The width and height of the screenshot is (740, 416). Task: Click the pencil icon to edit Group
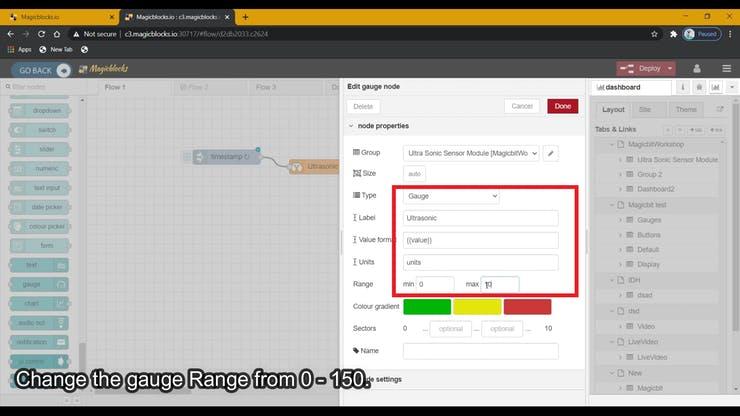pyautogui.click(x=550, y=153)
